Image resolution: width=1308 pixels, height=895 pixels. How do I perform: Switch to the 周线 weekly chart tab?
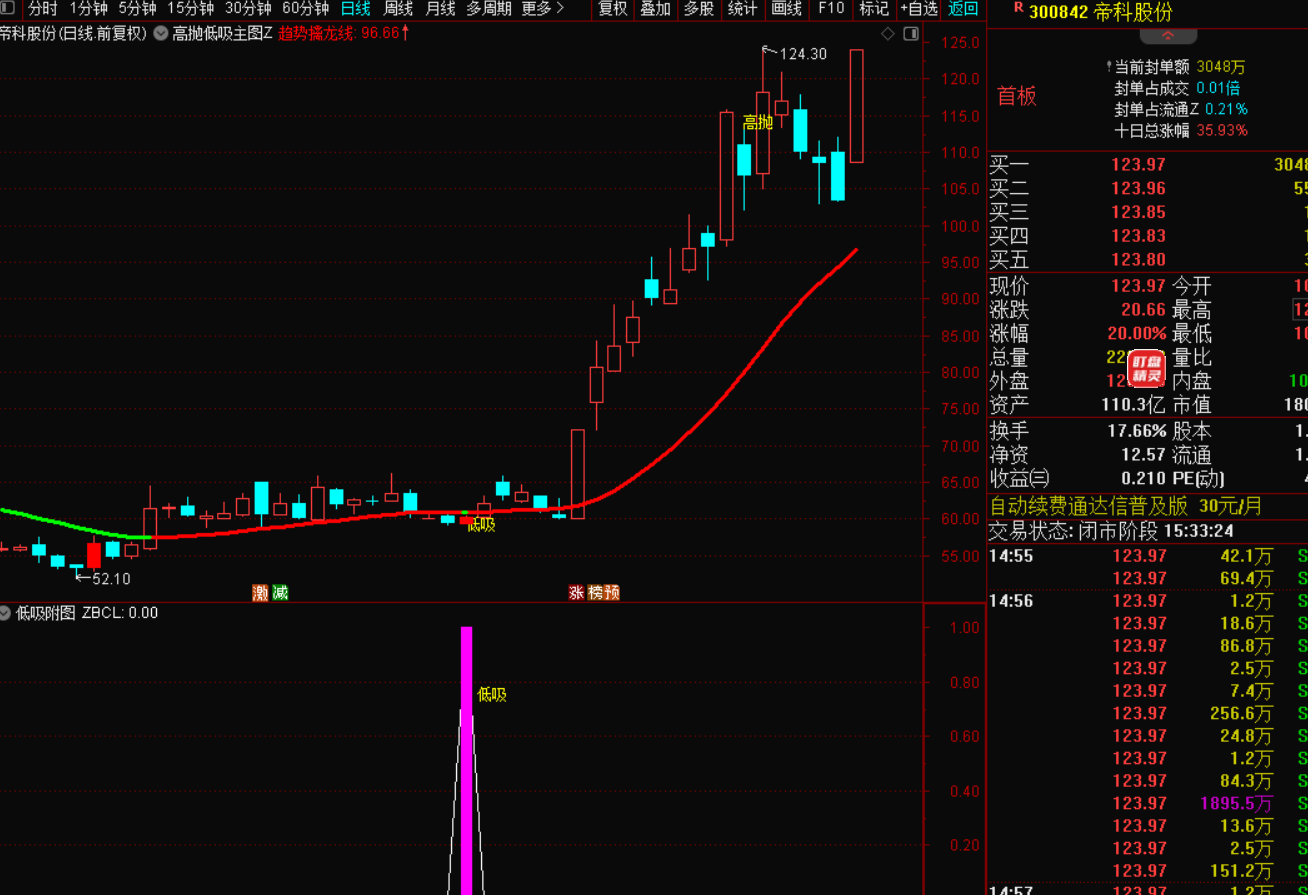(x=398, y=9)
